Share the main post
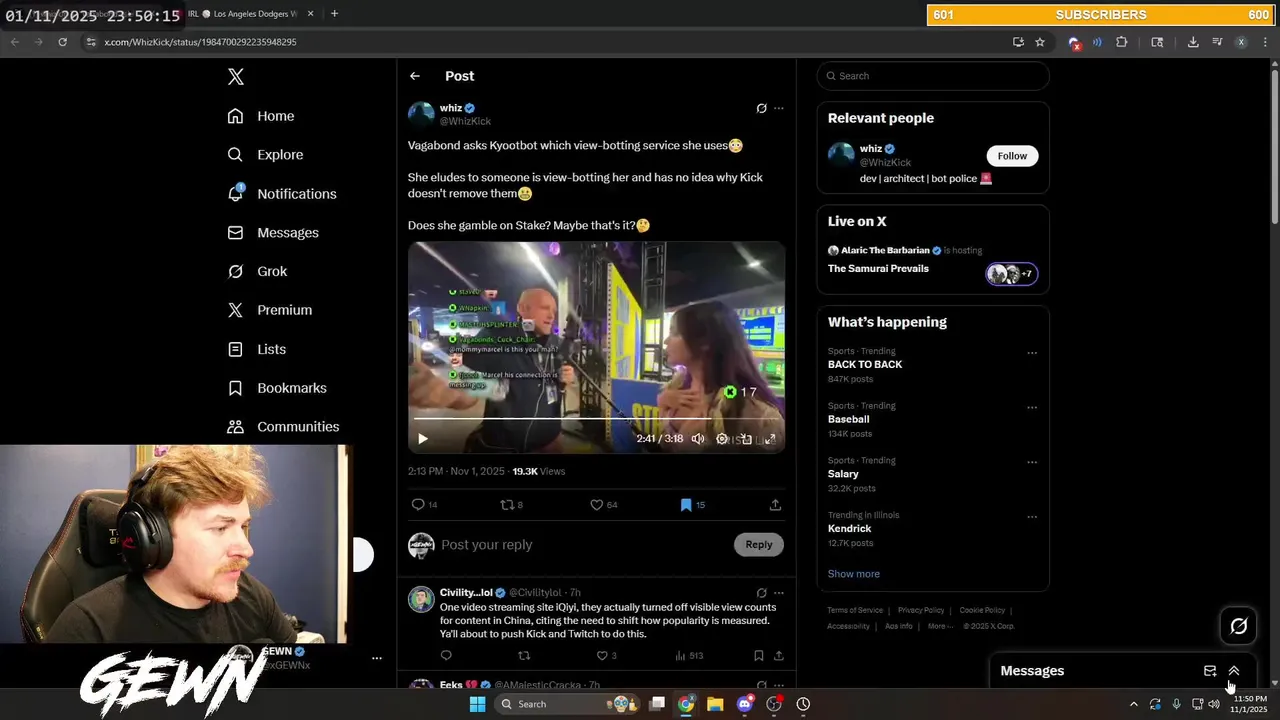The height and width of the screenshot is (720, 1280). (775, 505)
